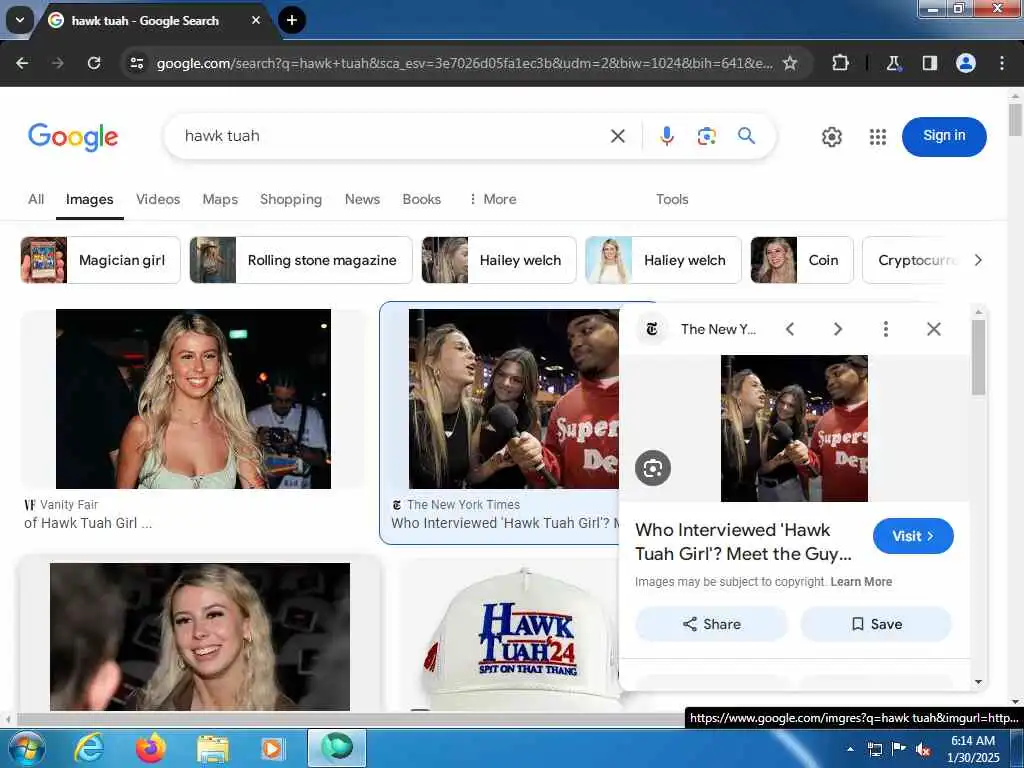Focus the hawk tuah search field
Viewport: 1024px width, 768px height.
coord(392,136)
